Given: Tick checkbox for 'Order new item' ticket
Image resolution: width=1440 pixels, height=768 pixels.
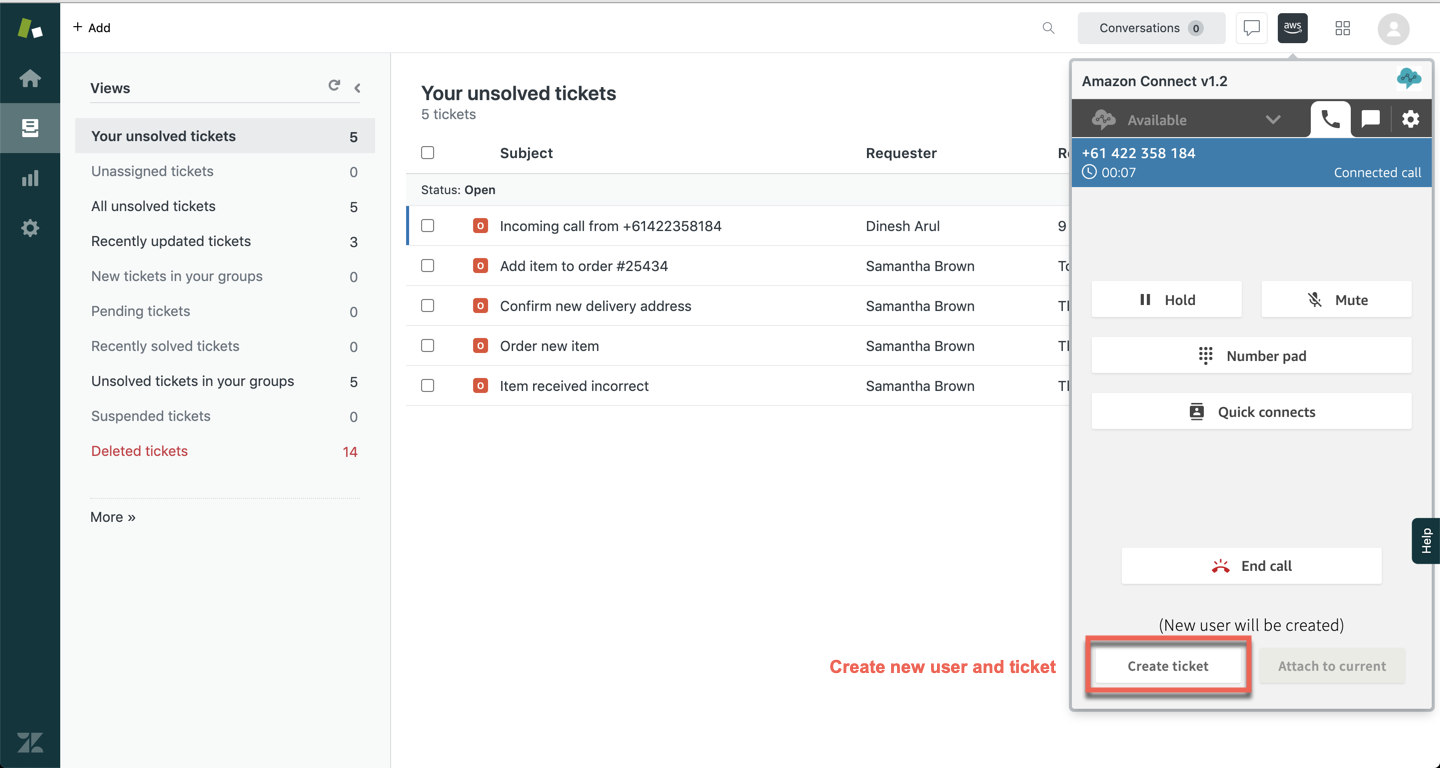Looking at the screenshot, I should click(428, 346).
